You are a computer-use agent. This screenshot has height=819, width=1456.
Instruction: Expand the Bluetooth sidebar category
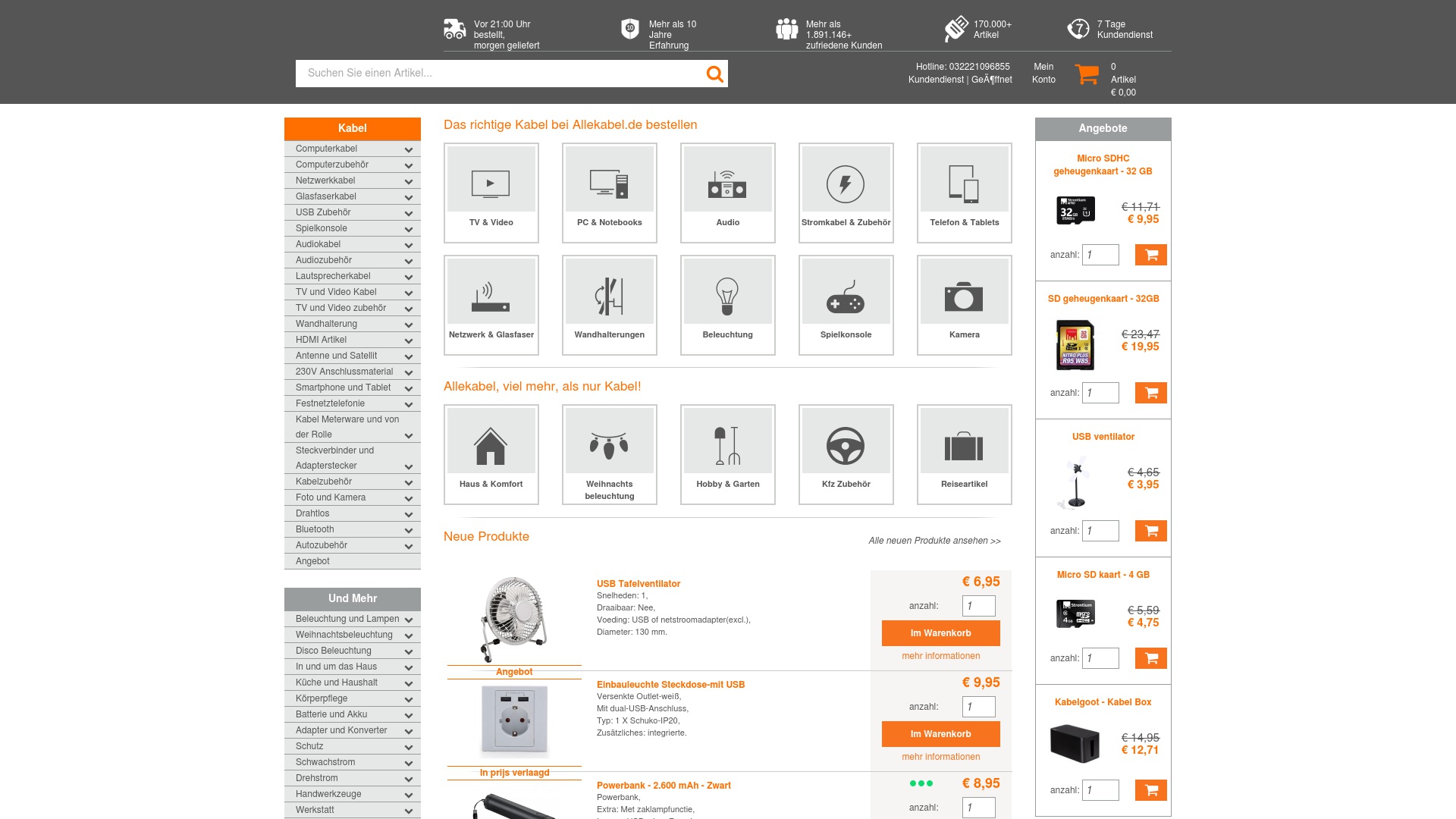pyautogui.click(x=409, y=530)
